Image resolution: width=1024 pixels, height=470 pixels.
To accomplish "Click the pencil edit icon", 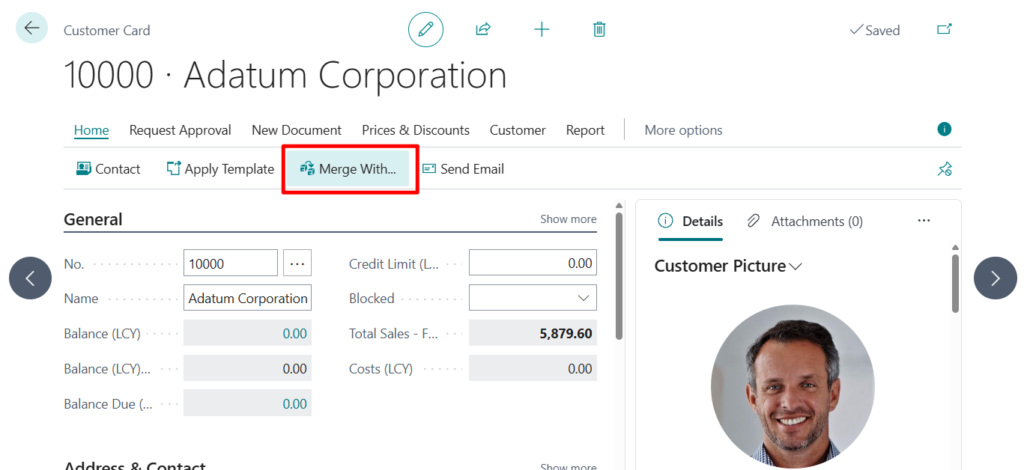I will [425, 30].
